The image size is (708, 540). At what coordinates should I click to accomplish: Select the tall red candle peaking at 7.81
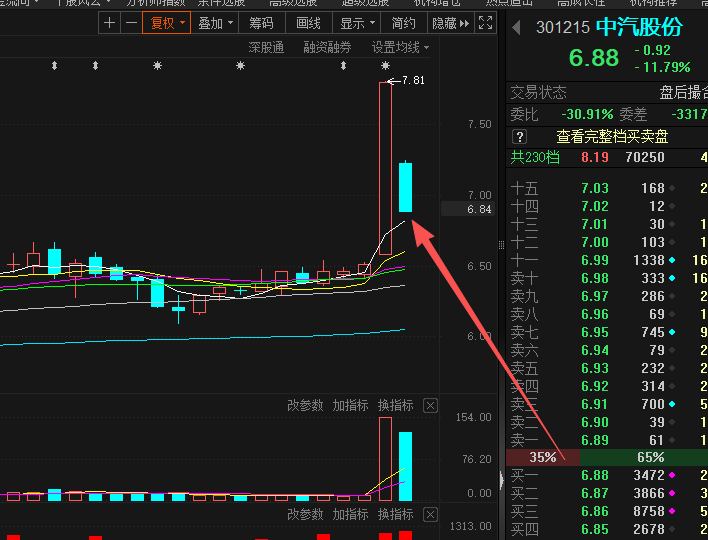click(x=385, y=168)
